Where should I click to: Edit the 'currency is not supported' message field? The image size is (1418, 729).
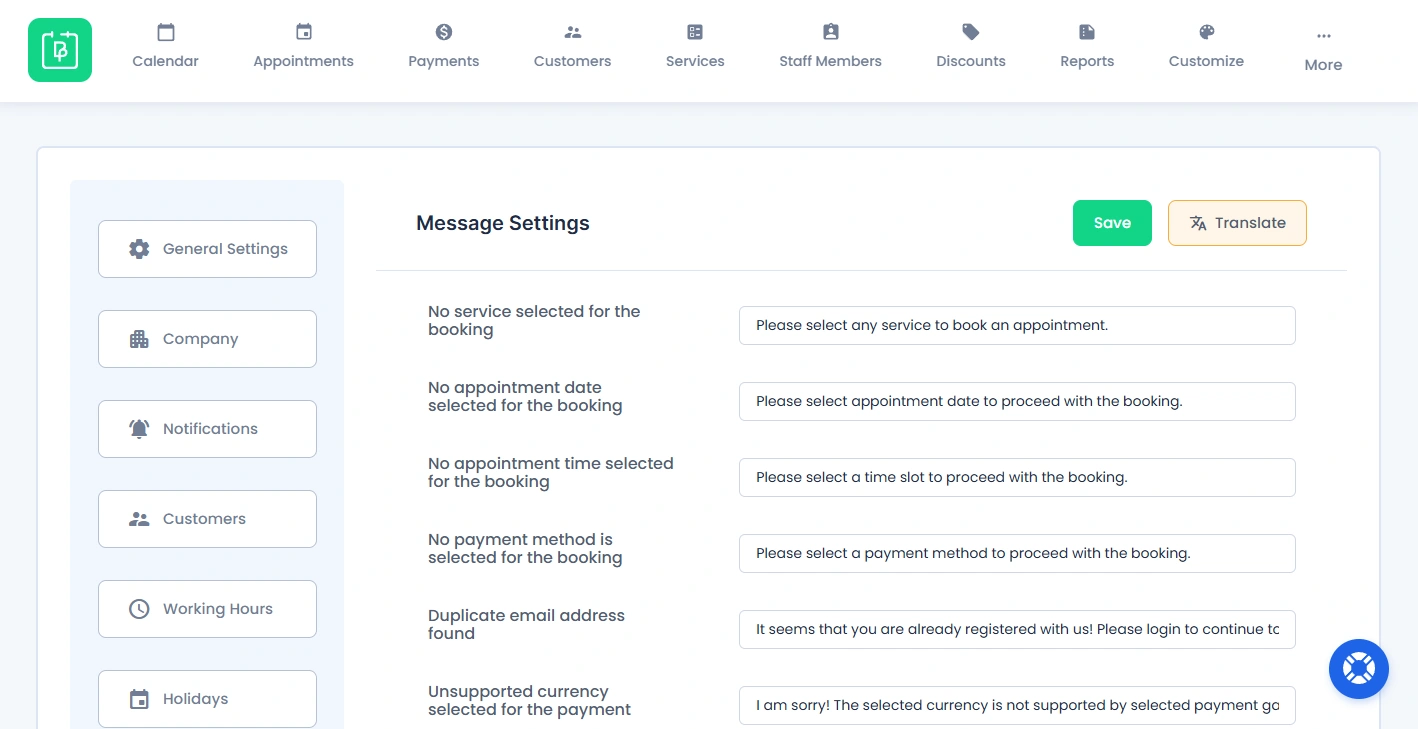click(1017, 705)
